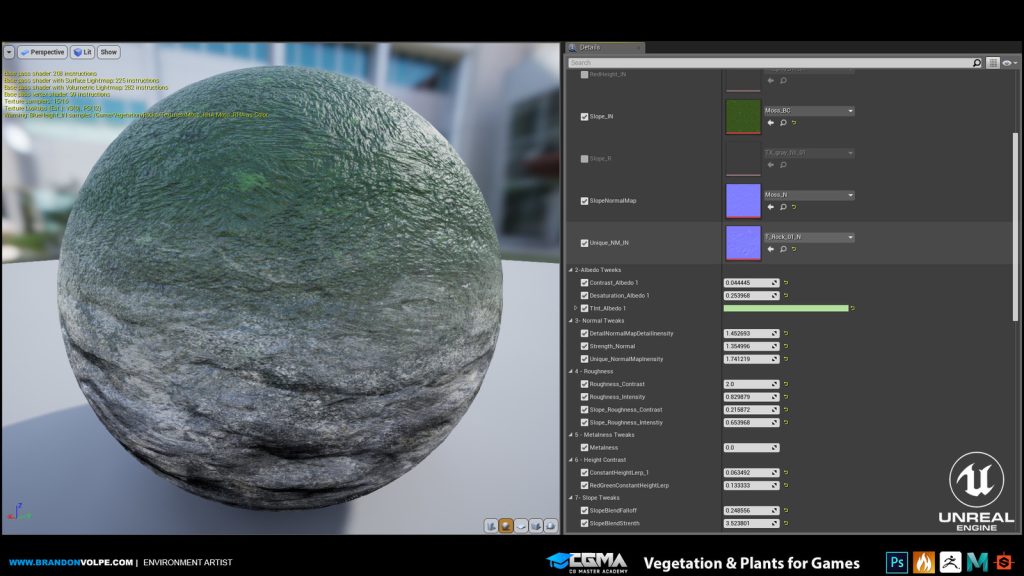Open the Moss_BC texture dropdown
The image size is (1024, 576).
point(850,110)
